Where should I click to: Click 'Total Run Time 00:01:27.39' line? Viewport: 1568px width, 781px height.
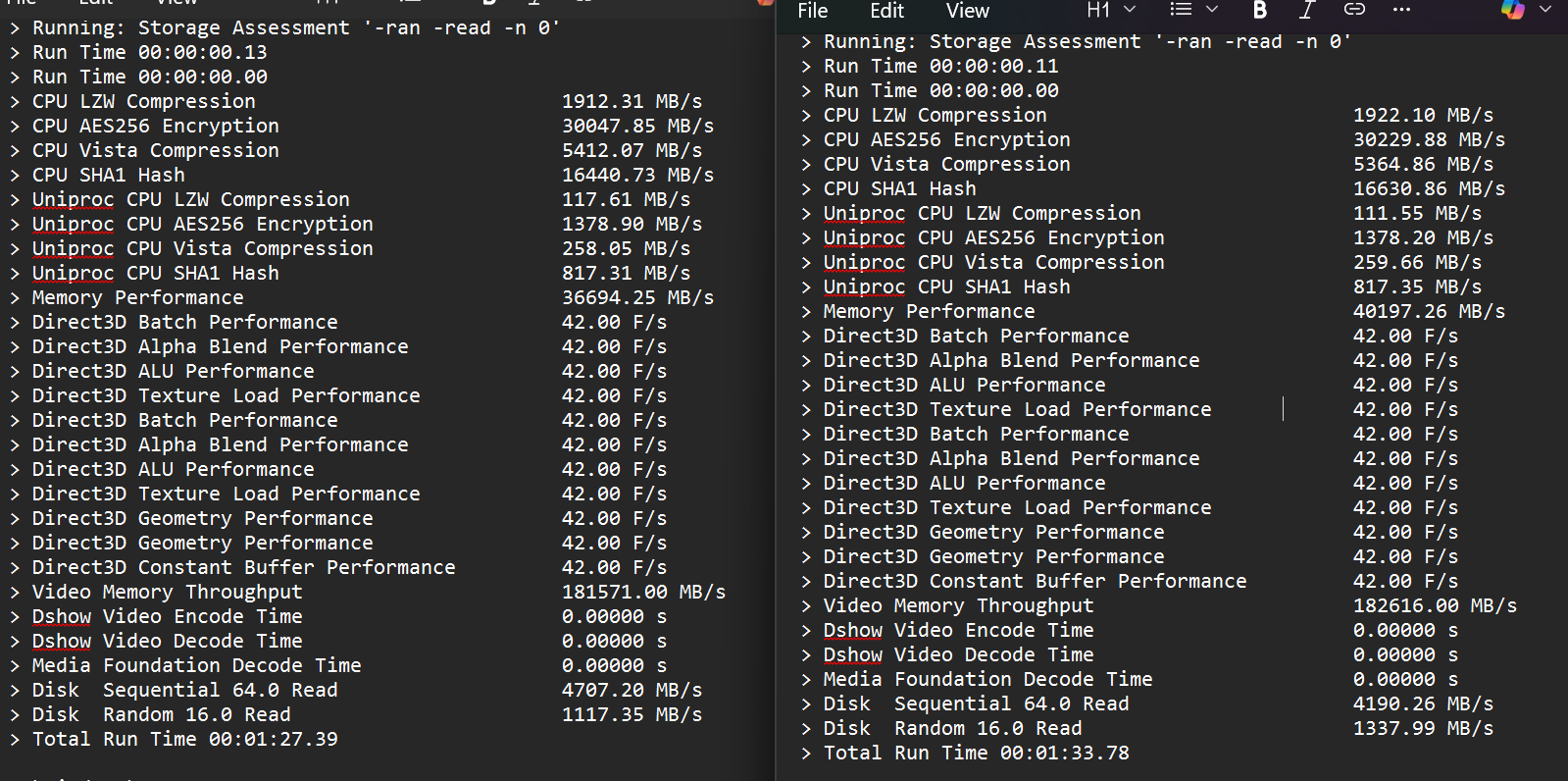(184, 739)
